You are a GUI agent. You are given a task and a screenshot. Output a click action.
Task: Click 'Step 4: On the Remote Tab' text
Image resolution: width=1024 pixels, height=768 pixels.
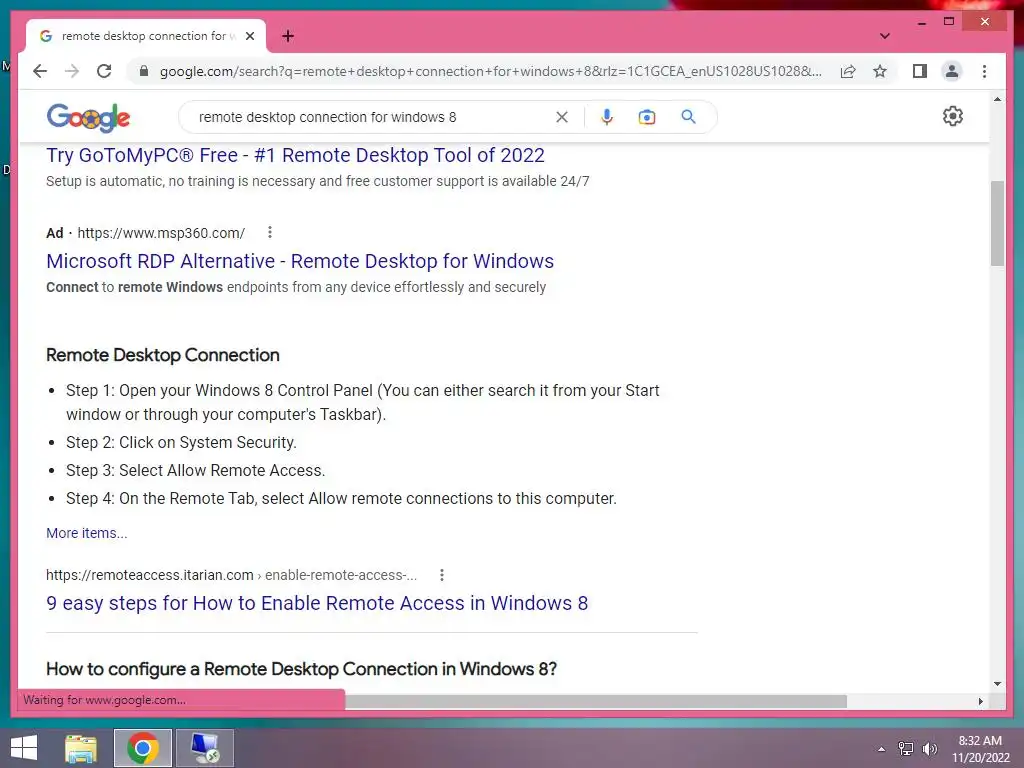tap(341, 499)
